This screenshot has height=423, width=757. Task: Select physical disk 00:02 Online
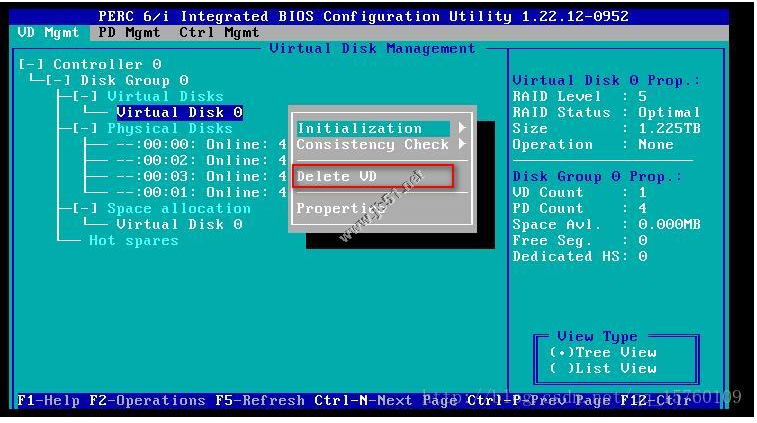pyautogui.click(x=201, y=160)
